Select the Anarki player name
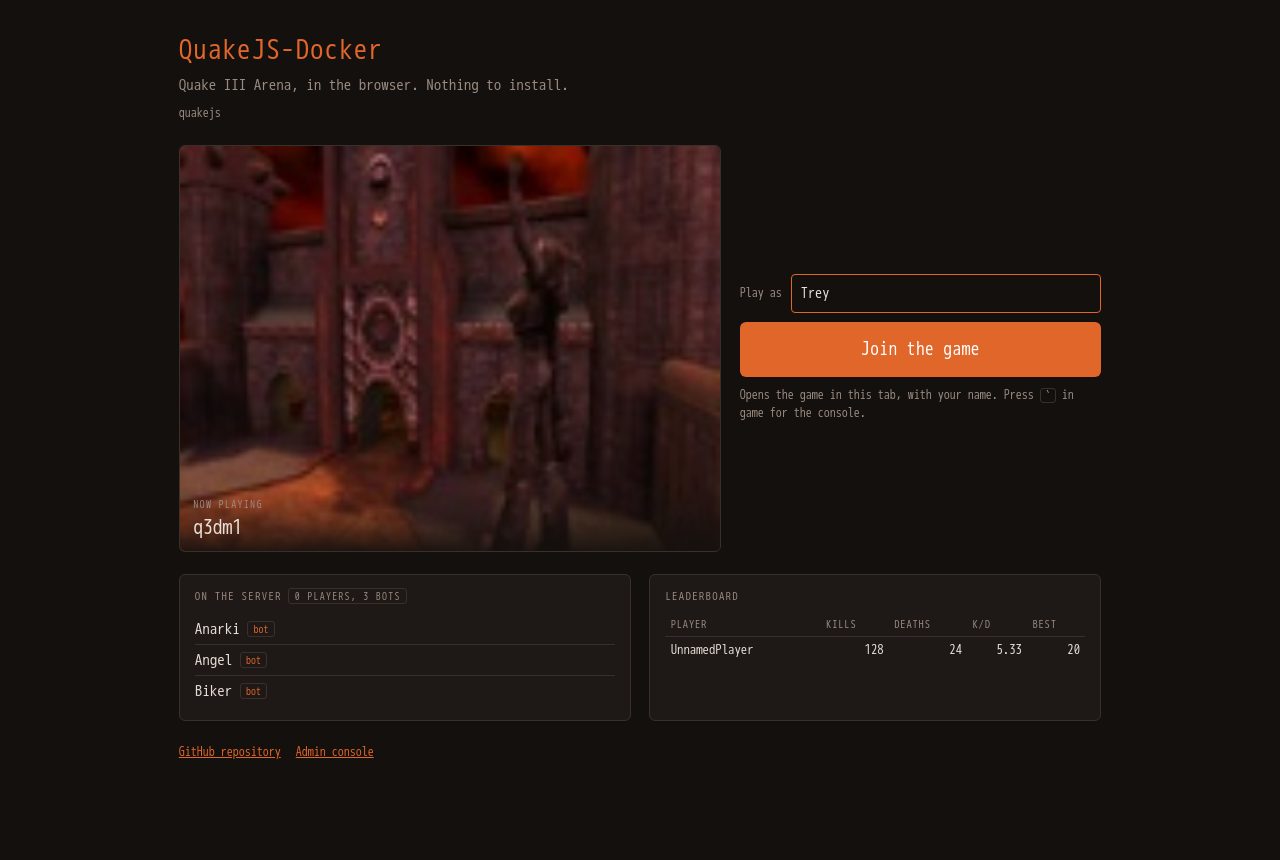This screenshot has height=860, width=1280. coord(217,629)
